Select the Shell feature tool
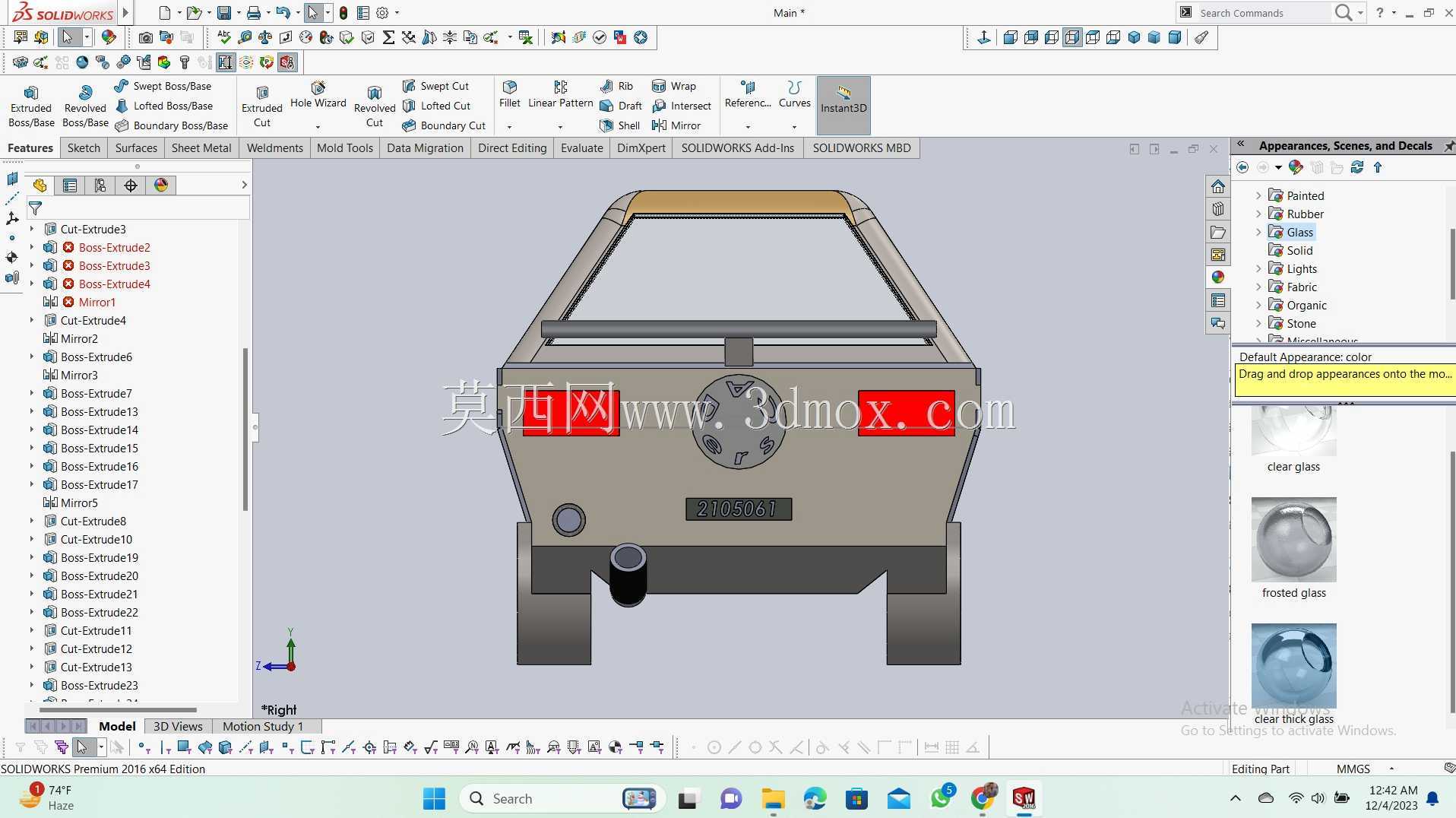 tap(620, 125)
